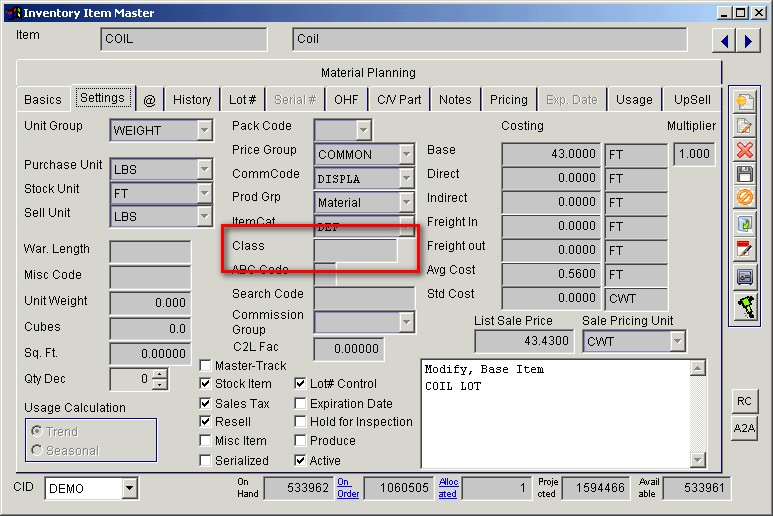
Task: Open the Pricing tab
Action: click(x=508, y=100)
